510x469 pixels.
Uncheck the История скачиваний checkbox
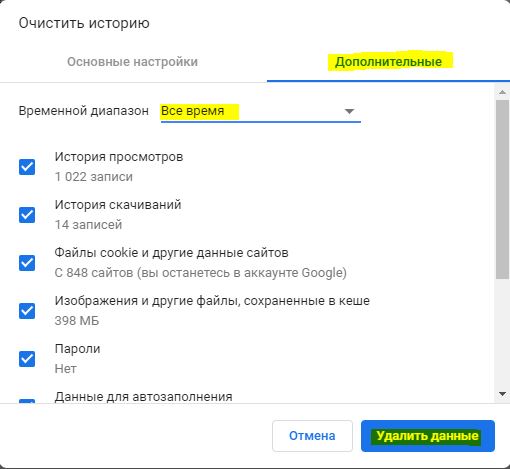[x=27, y=215]
